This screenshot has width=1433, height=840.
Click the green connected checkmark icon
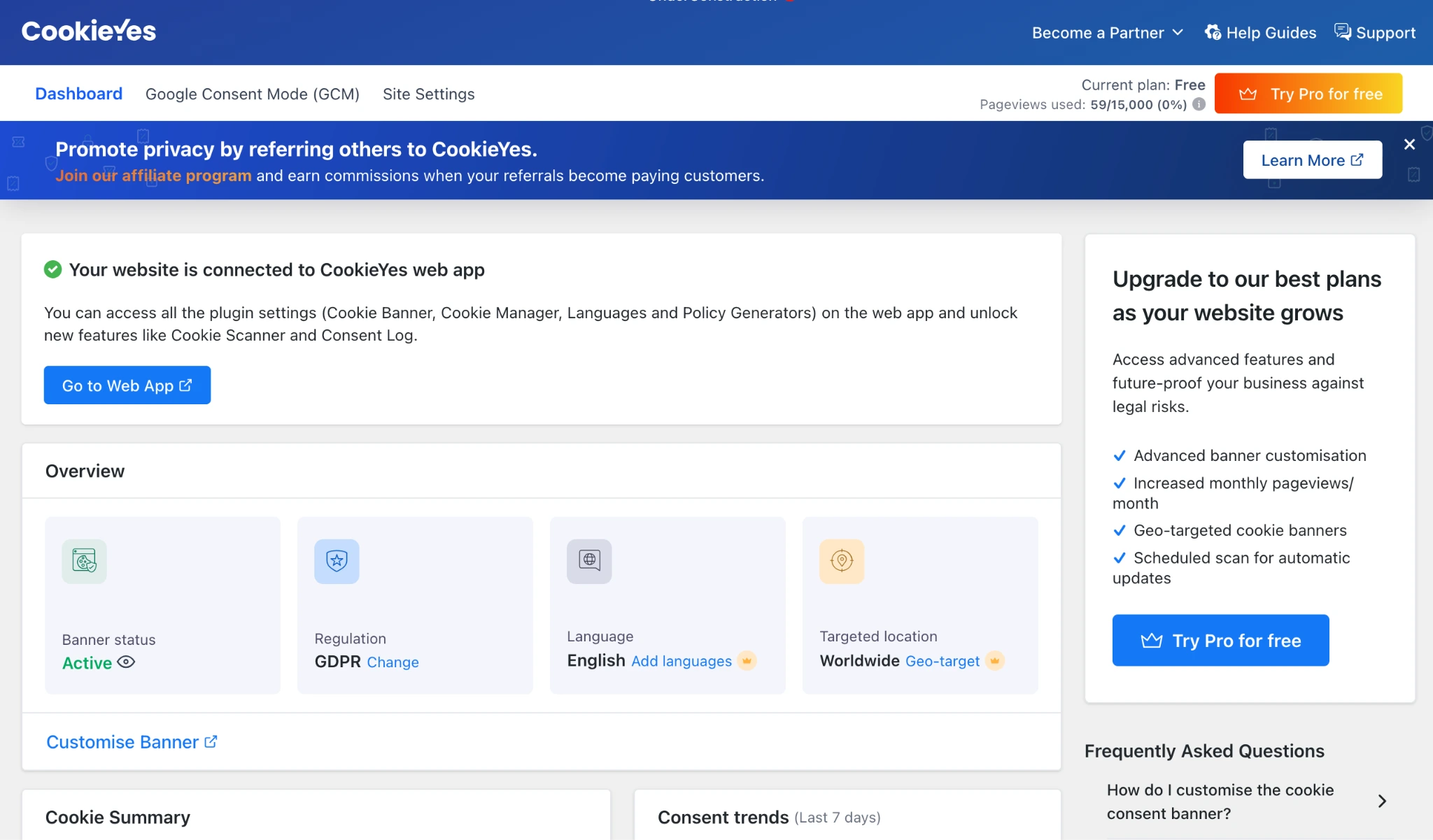click(53, 269)
